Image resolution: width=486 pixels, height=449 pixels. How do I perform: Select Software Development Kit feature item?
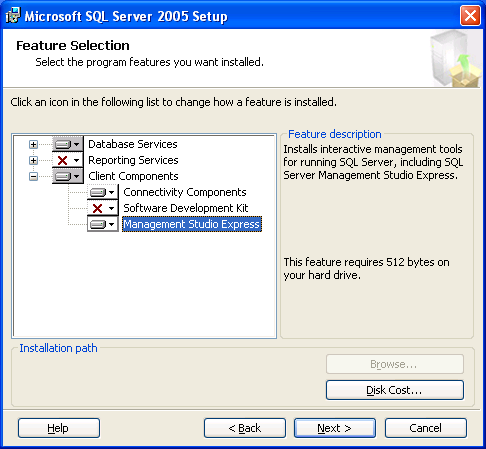click(186, 208)
